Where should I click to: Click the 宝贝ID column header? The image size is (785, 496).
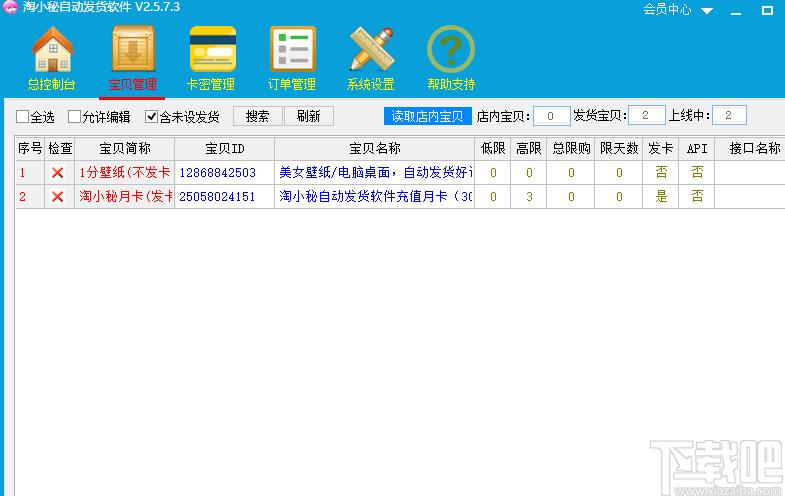coord(225,148)
